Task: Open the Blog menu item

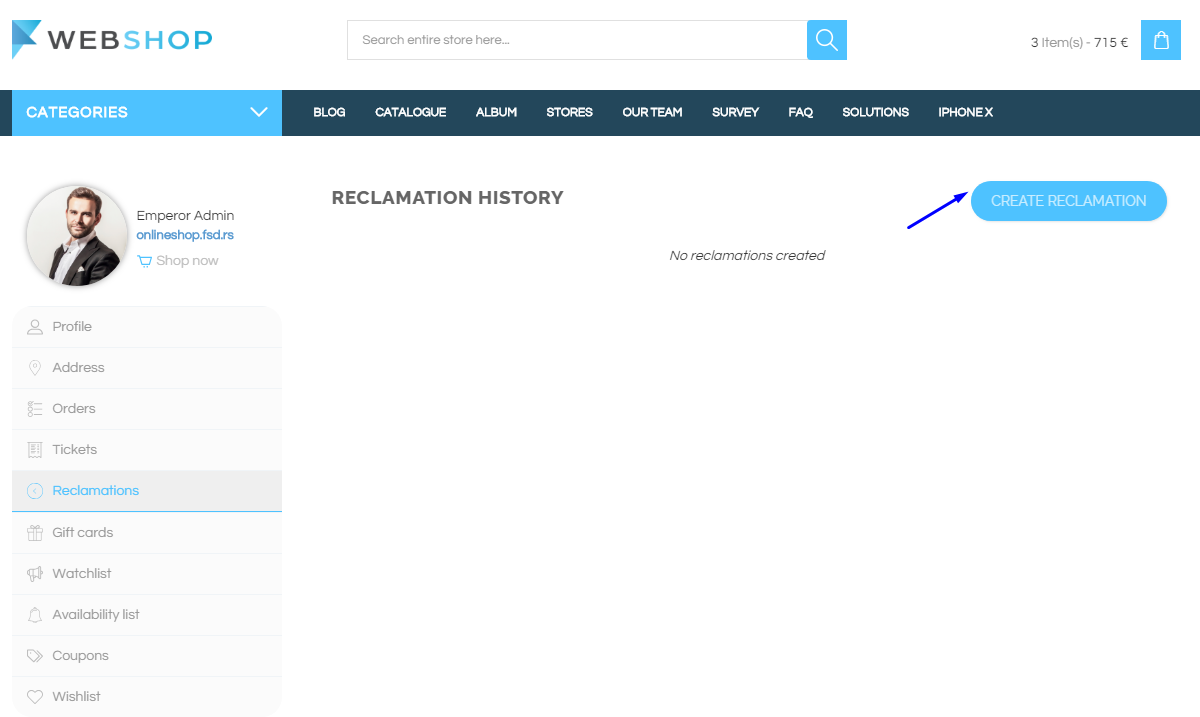Action: click(x=329, y=112)
